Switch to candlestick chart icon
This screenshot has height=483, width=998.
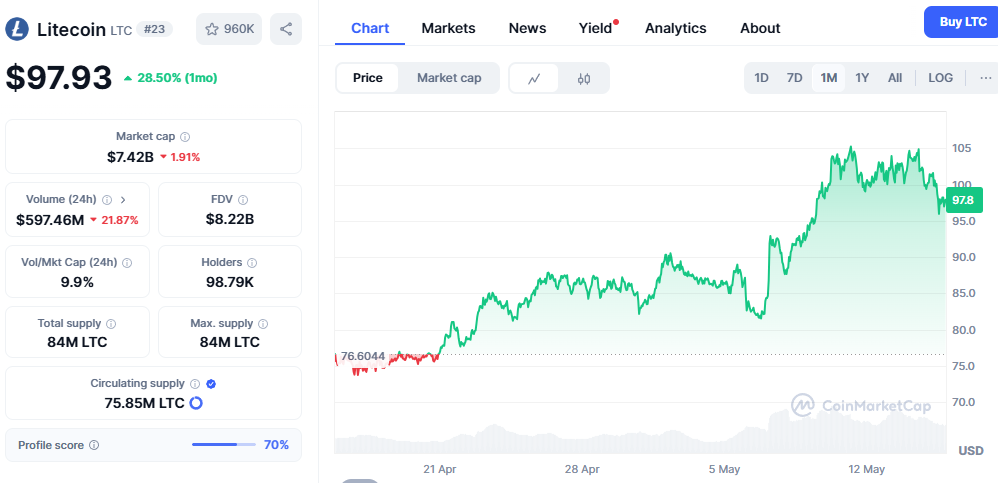pyautogui.click(x=584, y=78)
